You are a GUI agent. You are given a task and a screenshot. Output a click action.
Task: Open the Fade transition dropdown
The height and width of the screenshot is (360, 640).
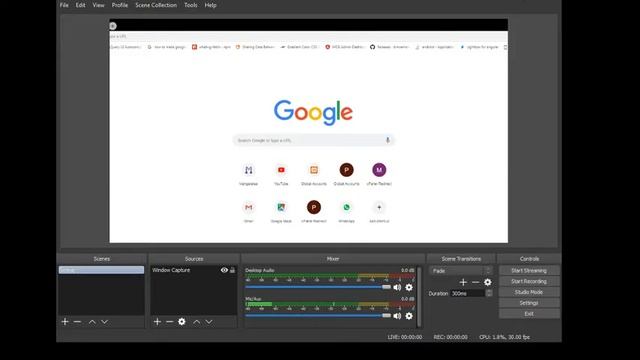pyautogui.click(x=460, y=271)
